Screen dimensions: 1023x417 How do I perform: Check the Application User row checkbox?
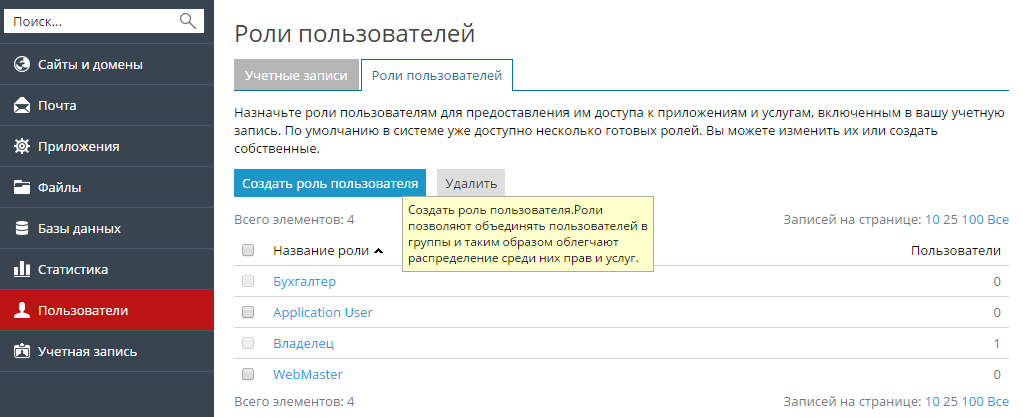[x=248, y=313]
